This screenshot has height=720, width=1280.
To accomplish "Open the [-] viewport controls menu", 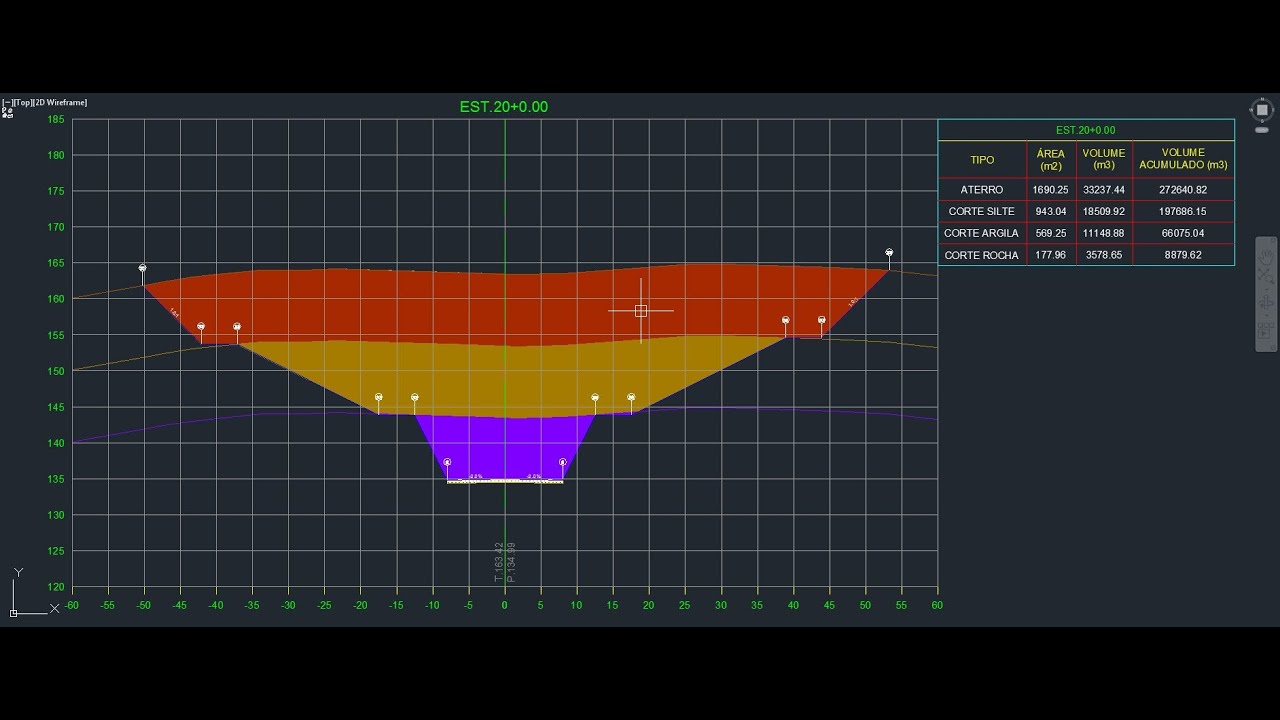I will (7, 102).
